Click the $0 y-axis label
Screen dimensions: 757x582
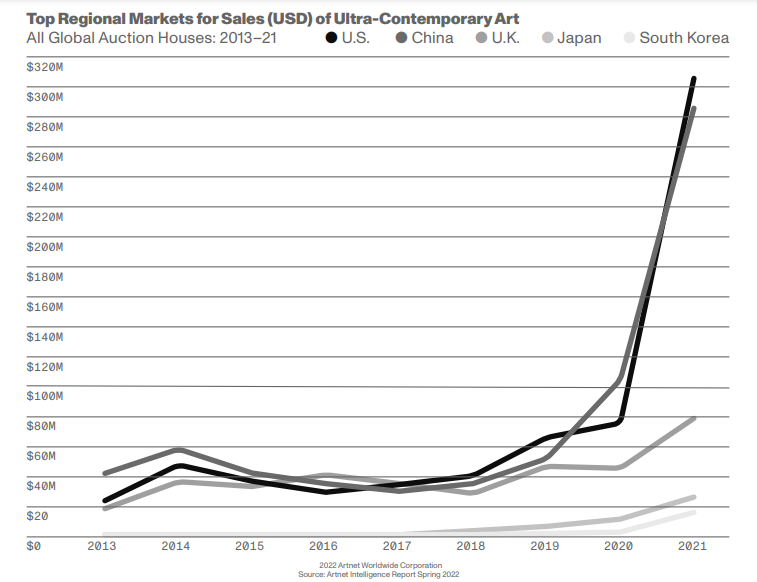pyautogui.click(x=33, y=546)
